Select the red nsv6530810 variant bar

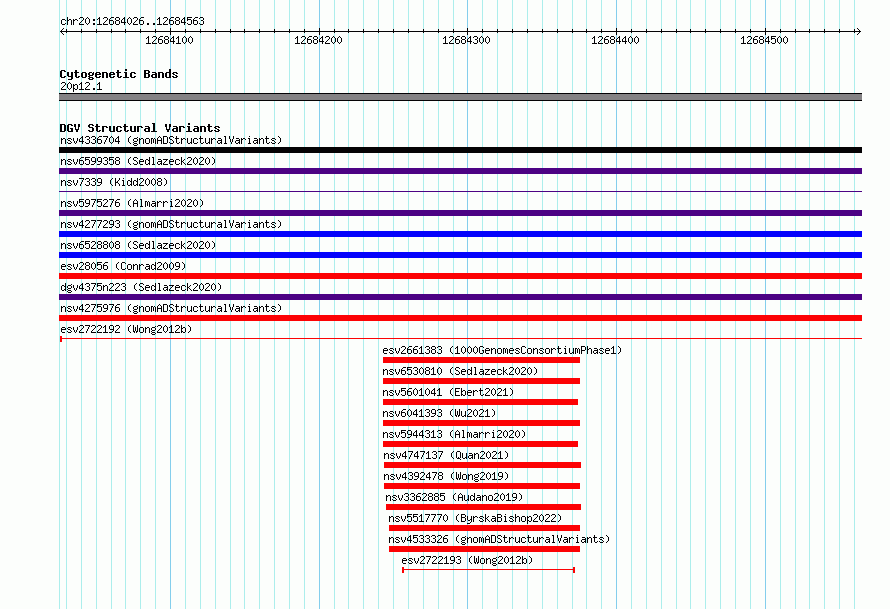click(x=481, y=381)
